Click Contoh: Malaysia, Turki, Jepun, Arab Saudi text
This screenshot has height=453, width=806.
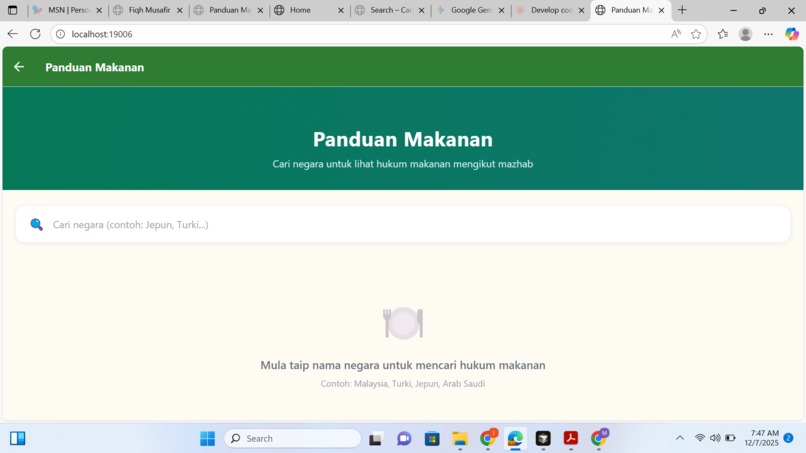pyautogui.click(x=402, y=384)
